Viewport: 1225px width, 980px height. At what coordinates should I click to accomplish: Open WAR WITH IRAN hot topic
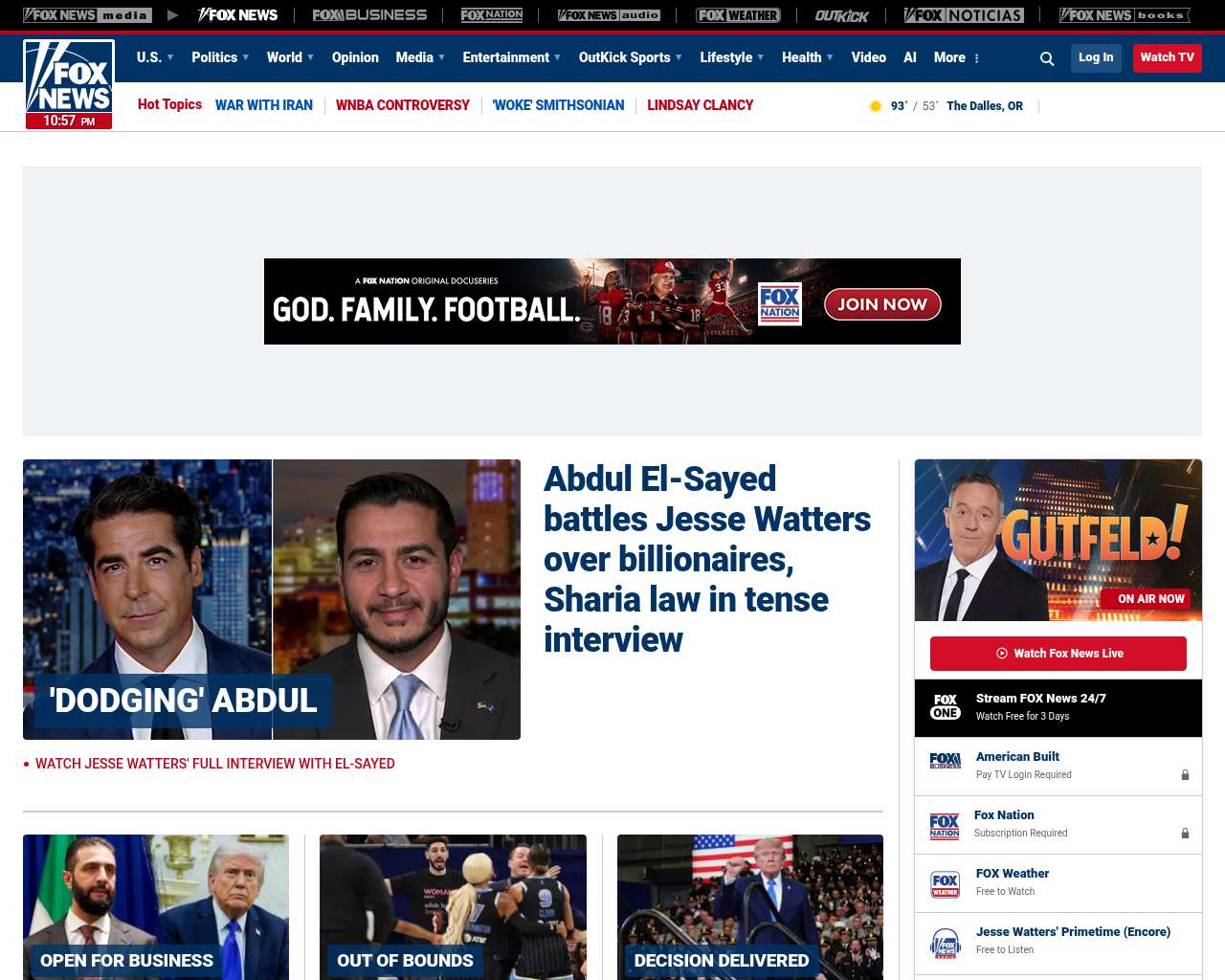pos(264,105)
